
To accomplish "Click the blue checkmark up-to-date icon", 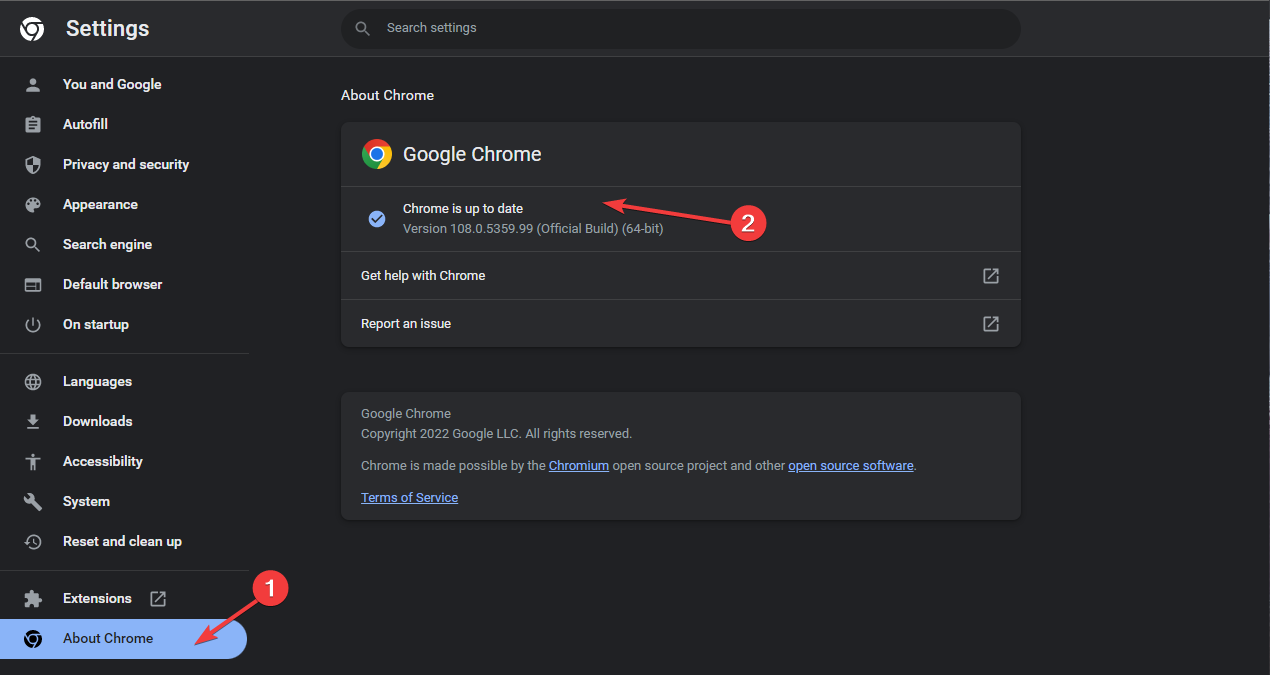I will coord(377,218).
